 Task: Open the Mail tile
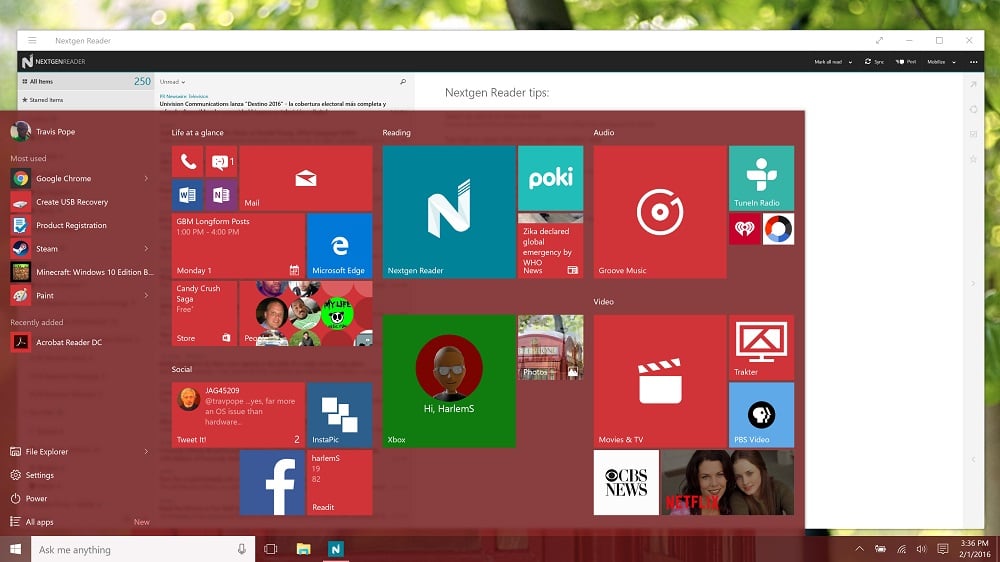306,179
